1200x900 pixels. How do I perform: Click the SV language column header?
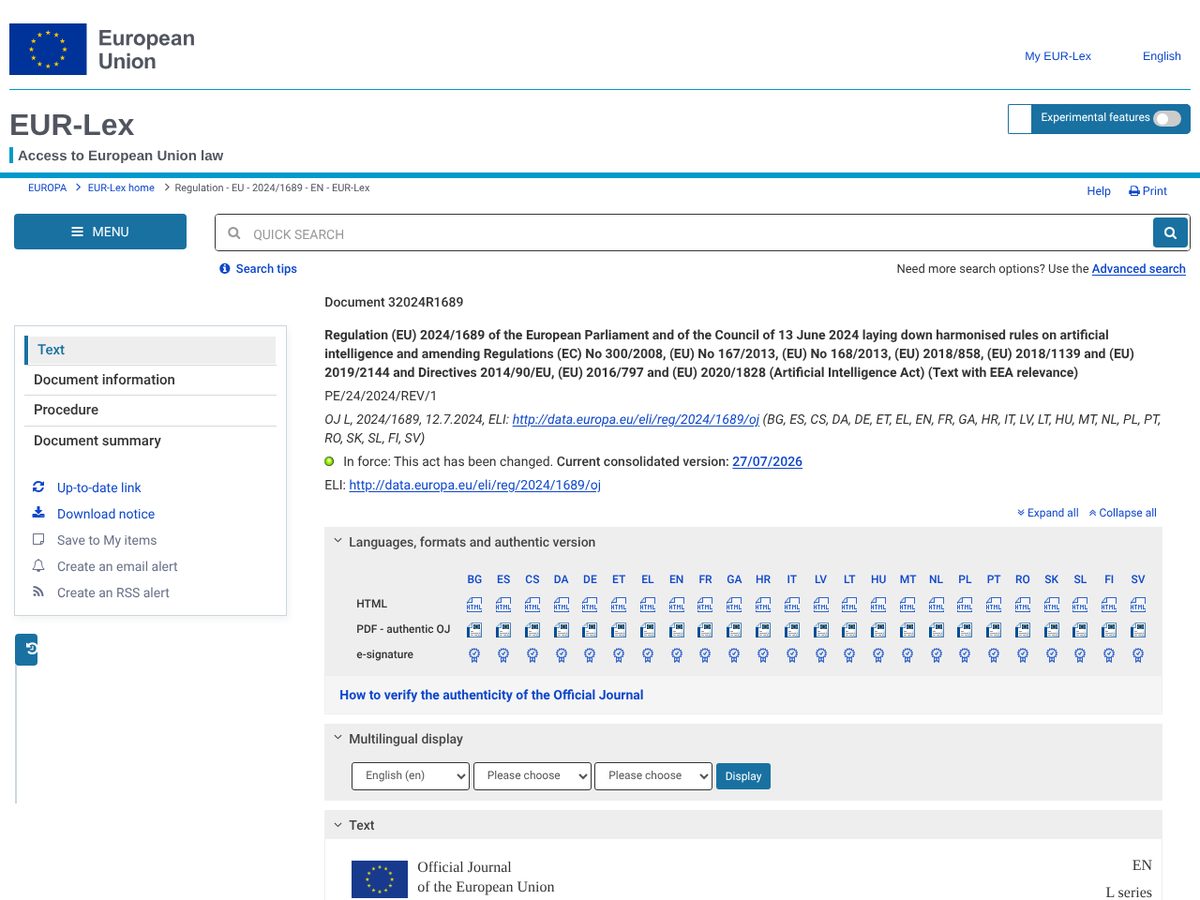pos(1138,580)
